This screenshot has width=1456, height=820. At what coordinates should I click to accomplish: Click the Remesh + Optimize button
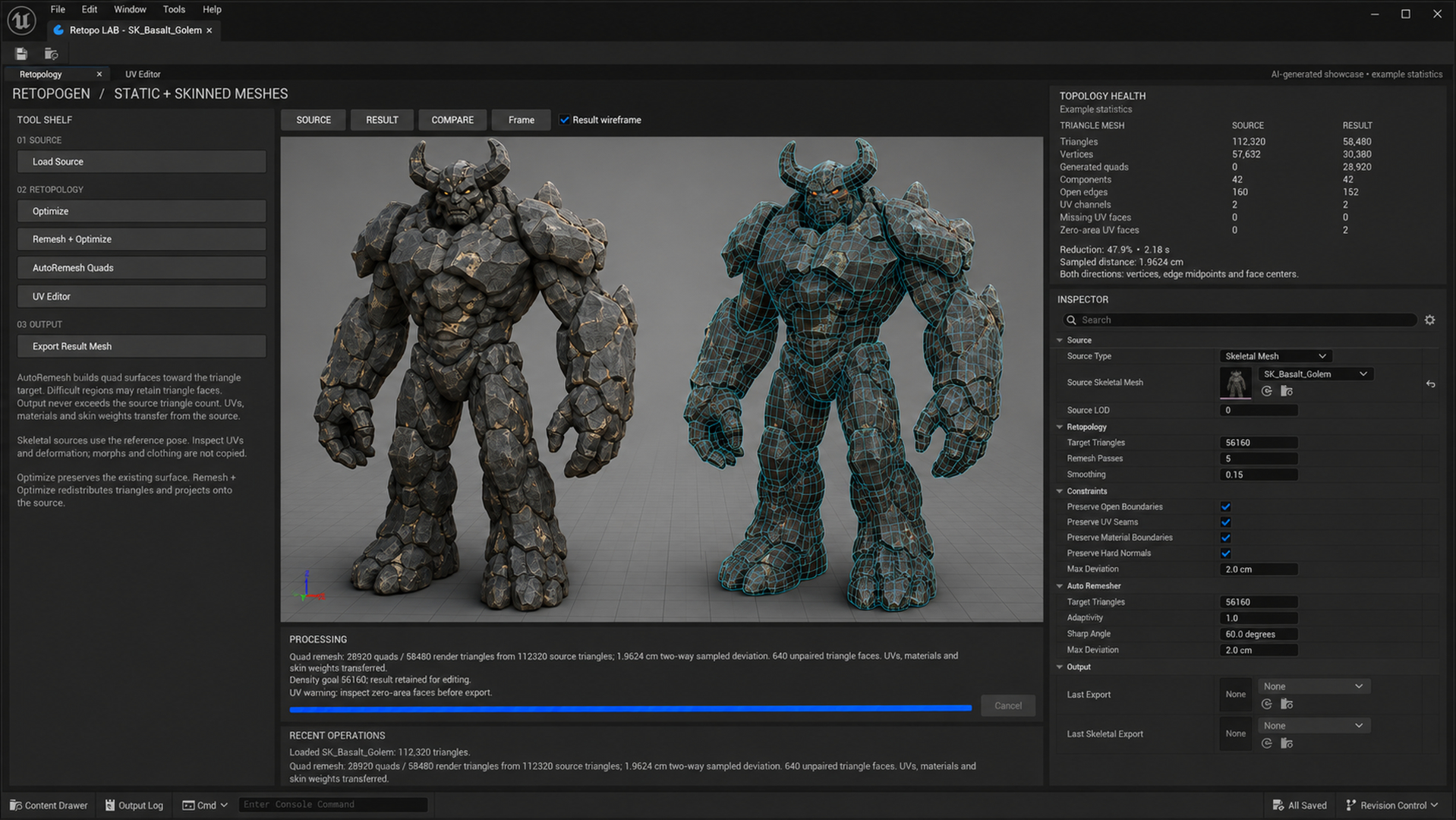click(141, 239)
